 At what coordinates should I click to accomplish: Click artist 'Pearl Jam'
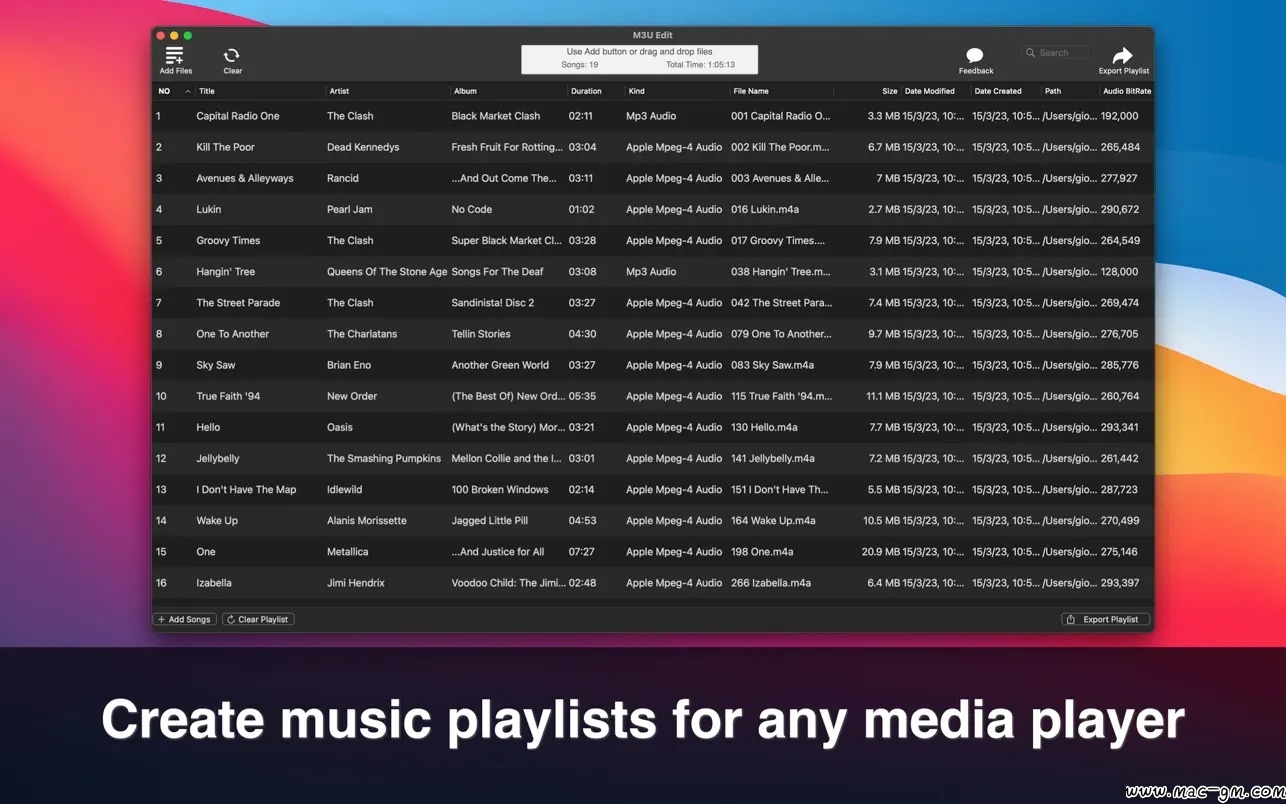pyautogui.click(x=350, y=209)
